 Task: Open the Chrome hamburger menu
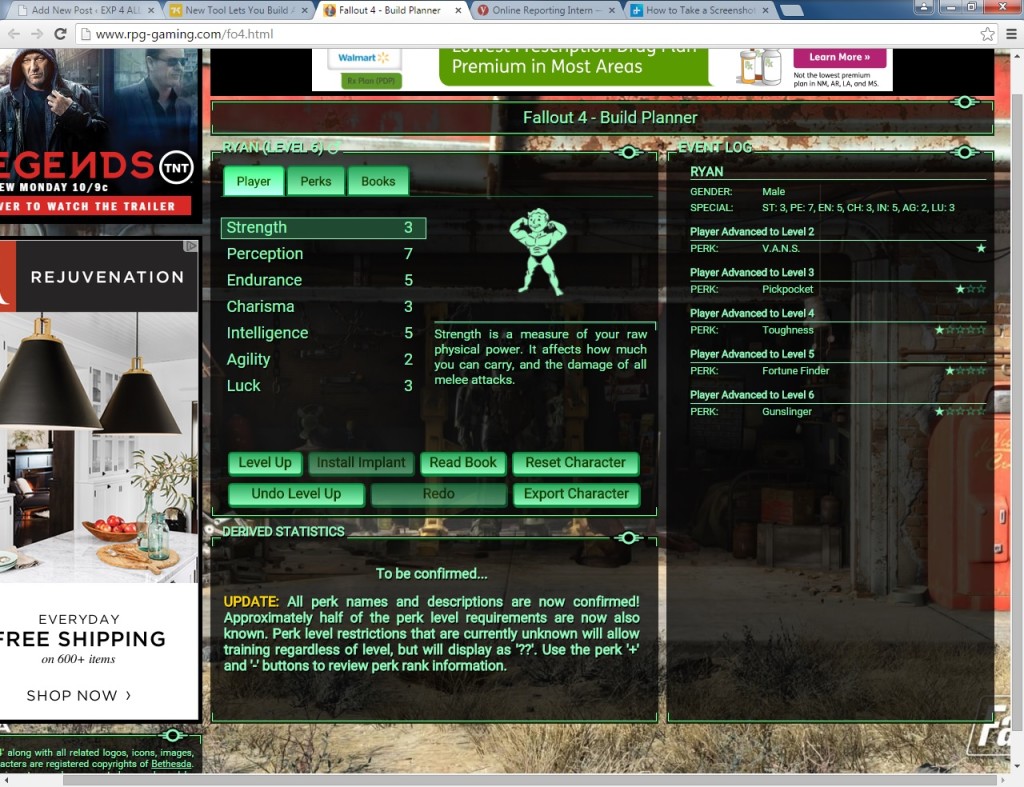(1009, 34)
